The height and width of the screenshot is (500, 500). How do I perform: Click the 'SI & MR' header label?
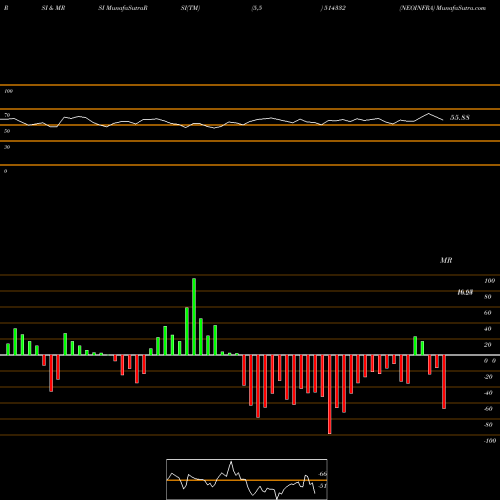(53, 8)
